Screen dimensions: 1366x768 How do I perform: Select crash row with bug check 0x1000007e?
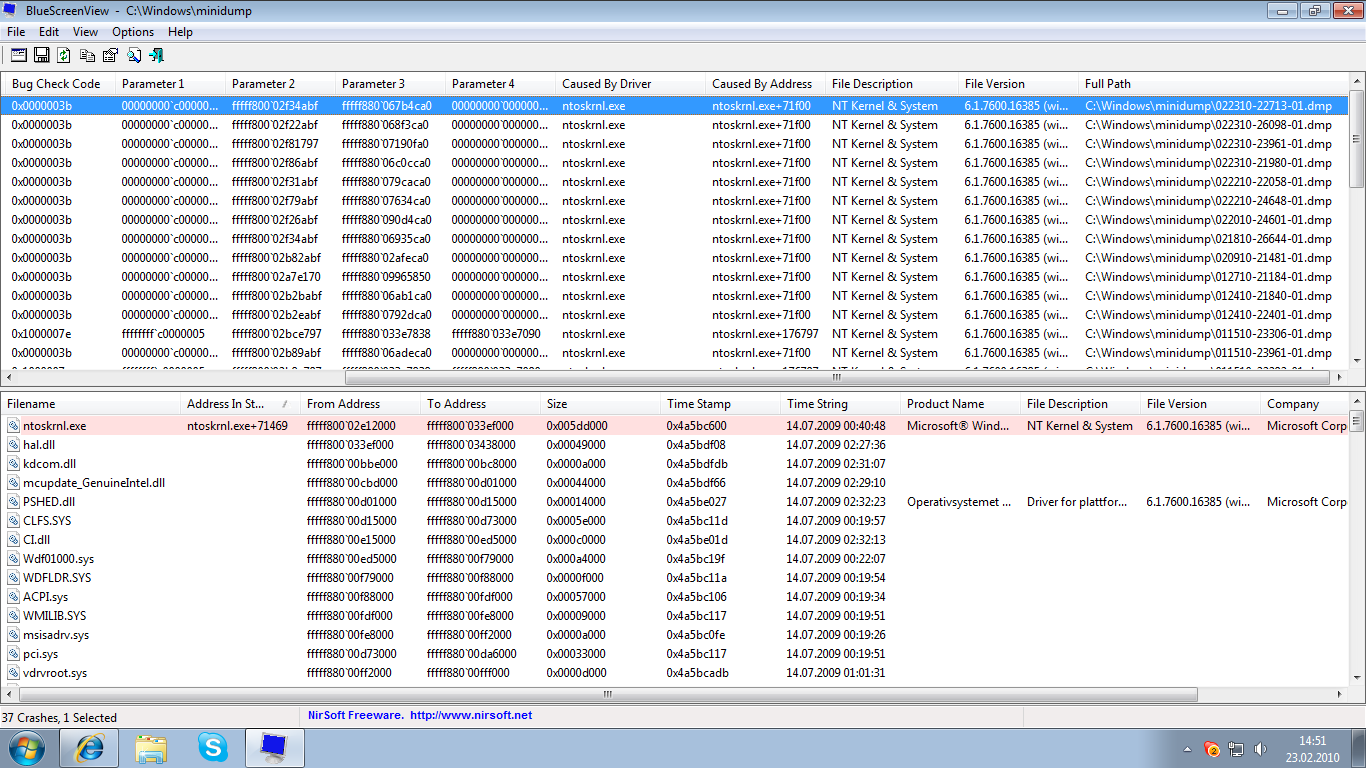[x=675, y=334]
